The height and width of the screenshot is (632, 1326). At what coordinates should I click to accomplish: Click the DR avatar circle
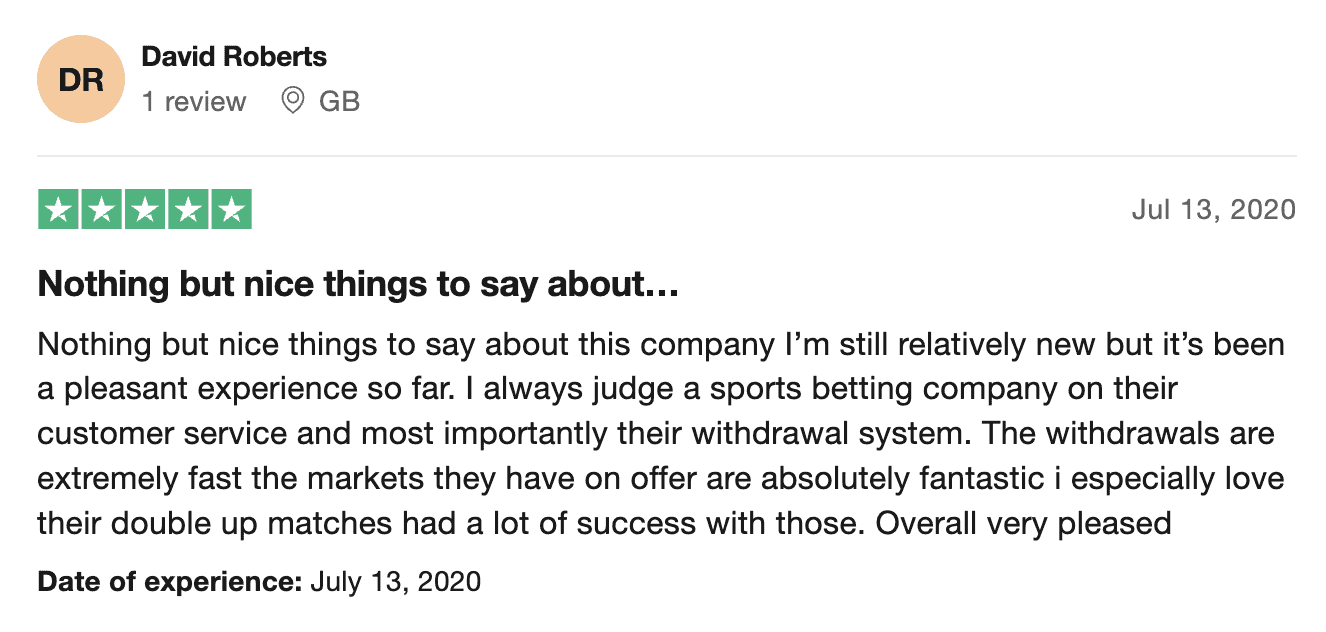81,80
